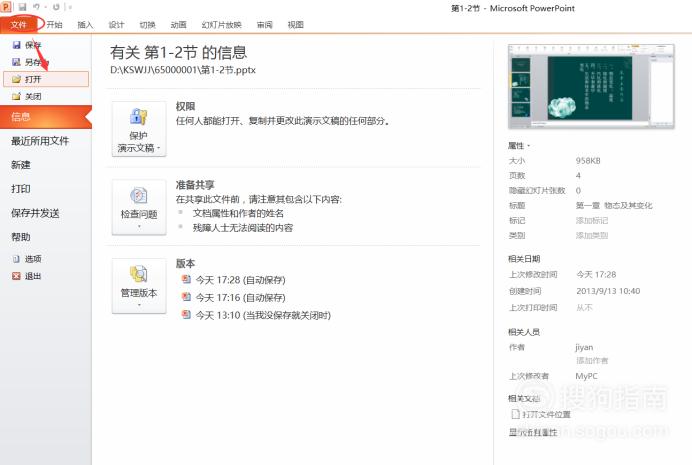
Task: Open the 今天 17:28 (自动保存) version
Action: click(x=241, y=280)
